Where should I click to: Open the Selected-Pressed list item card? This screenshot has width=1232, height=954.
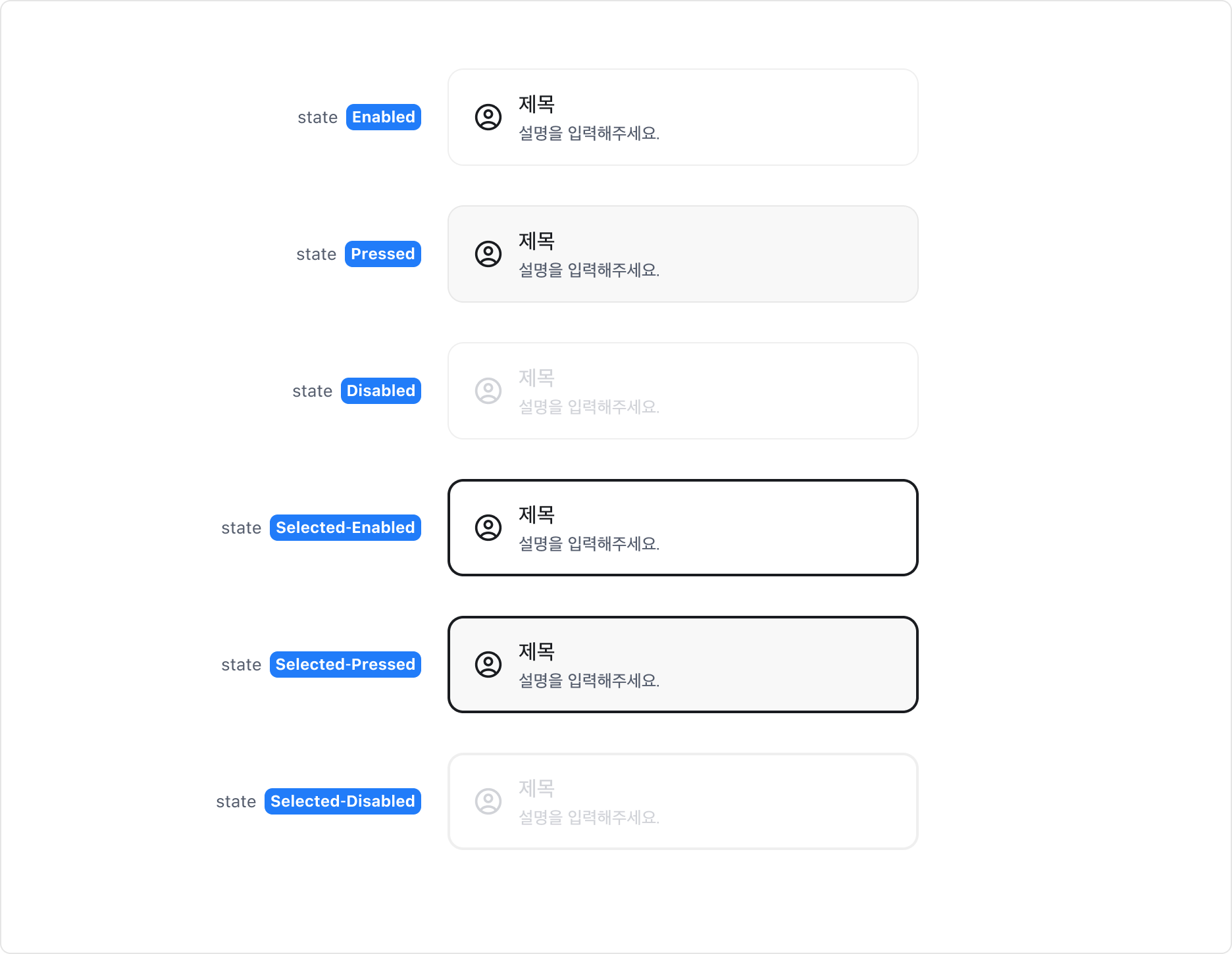[x=682, y=664]
